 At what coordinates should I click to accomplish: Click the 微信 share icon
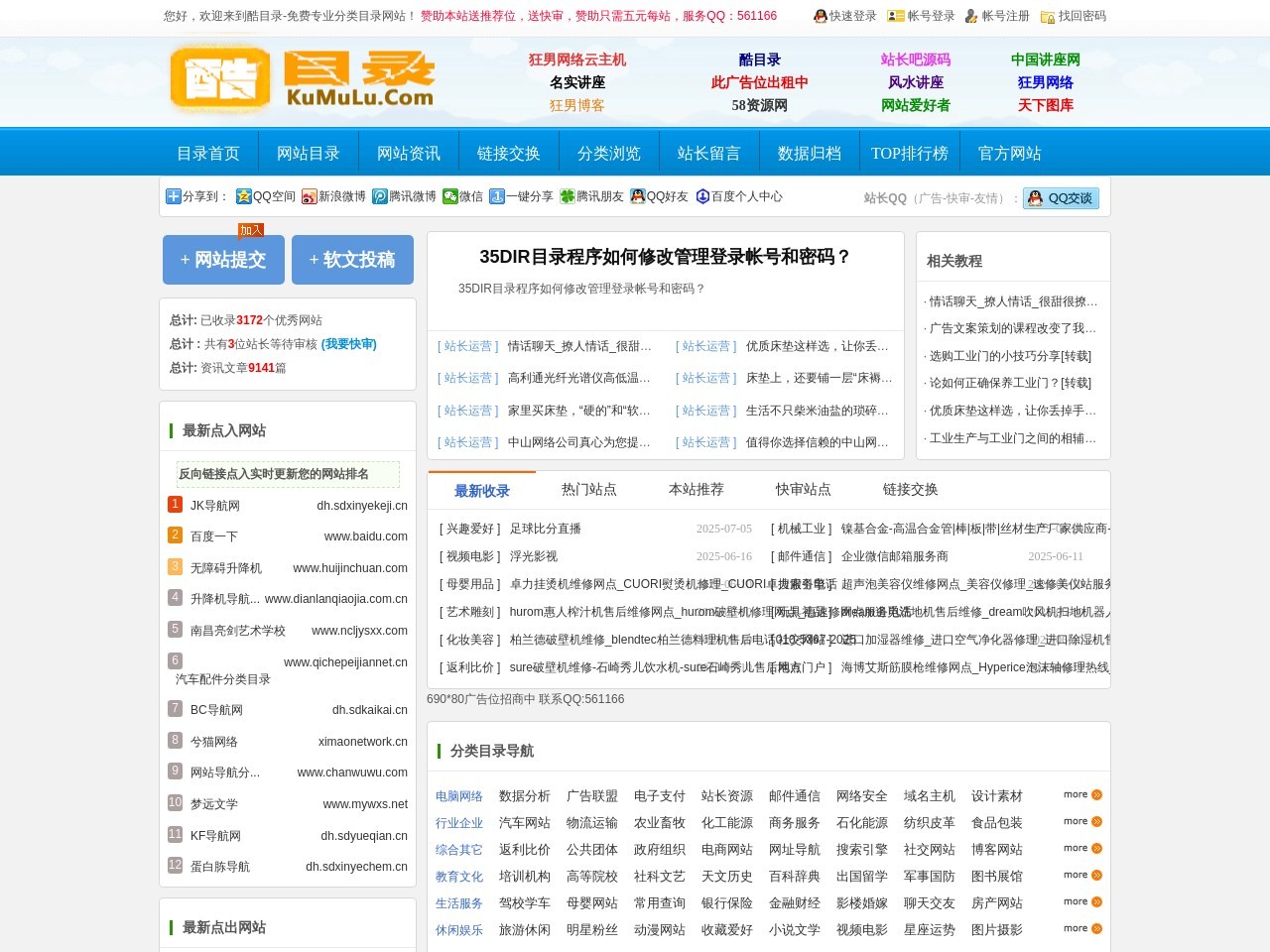pyautogui.click(x=451, y=196)
